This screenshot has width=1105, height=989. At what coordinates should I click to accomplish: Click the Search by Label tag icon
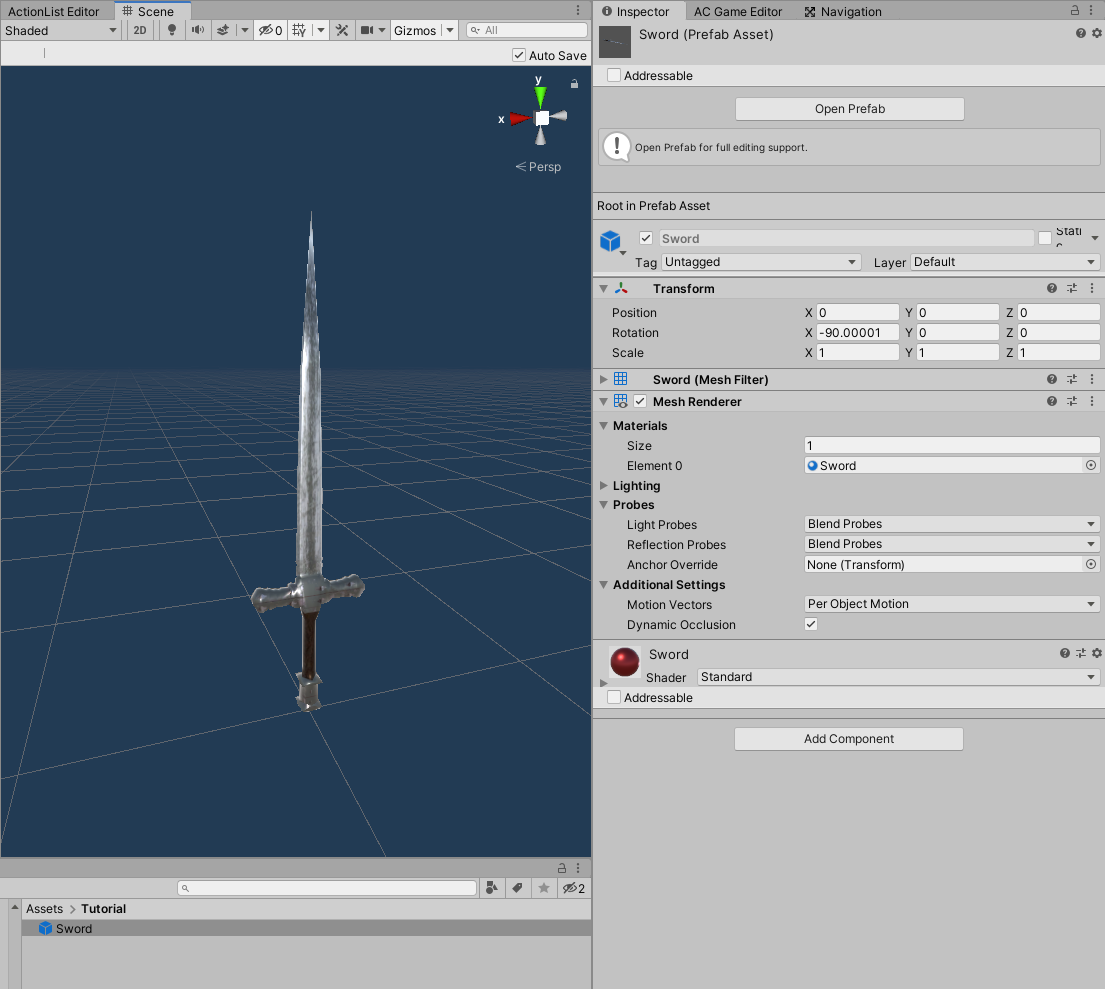pyautogui.click(x=517, y=888)
